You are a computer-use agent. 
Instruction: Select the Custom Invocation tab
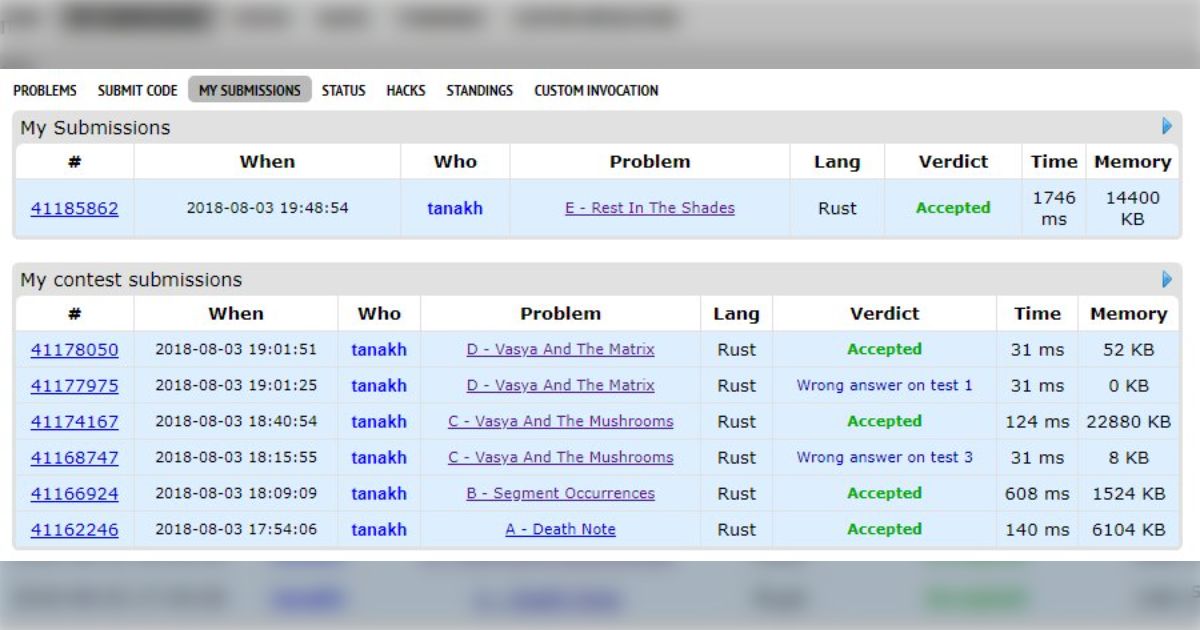point(596,90)
